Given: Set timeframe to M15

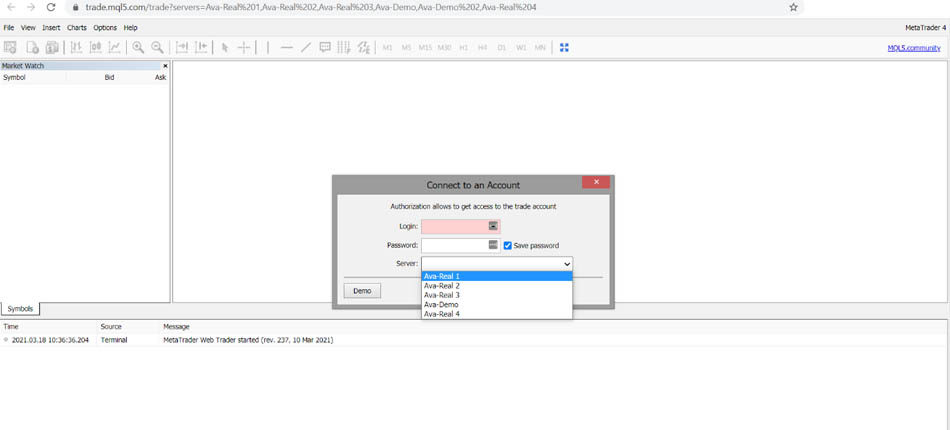Looking at the screenshot, I should coord(425,47).
